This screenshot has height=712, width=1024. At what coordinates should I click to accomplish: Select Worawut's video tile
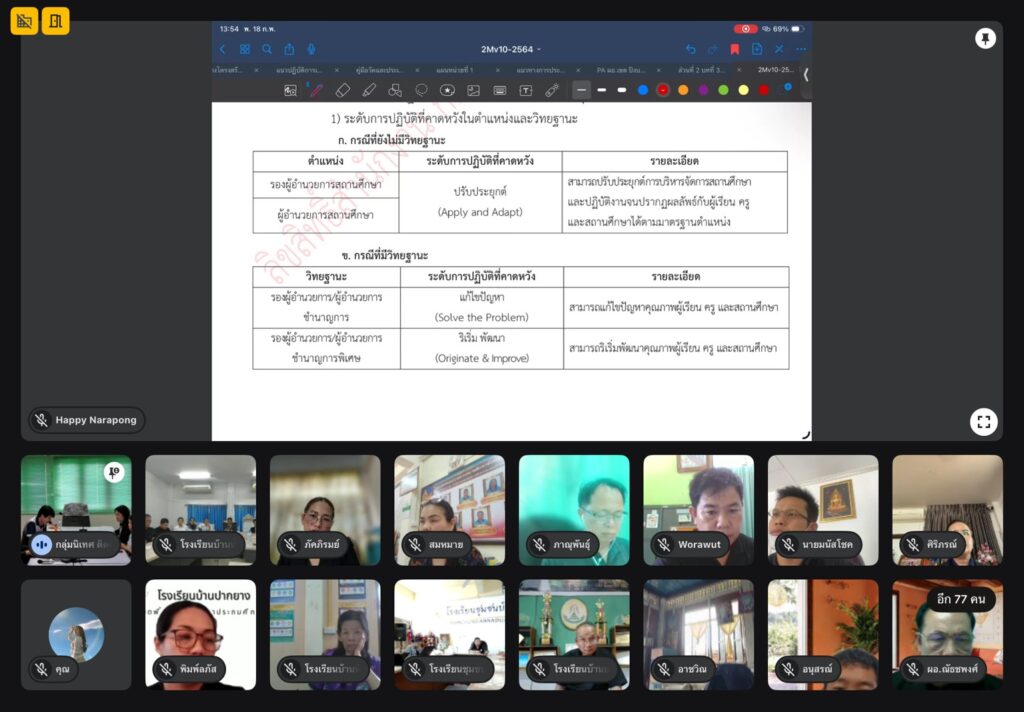[698, 510]
